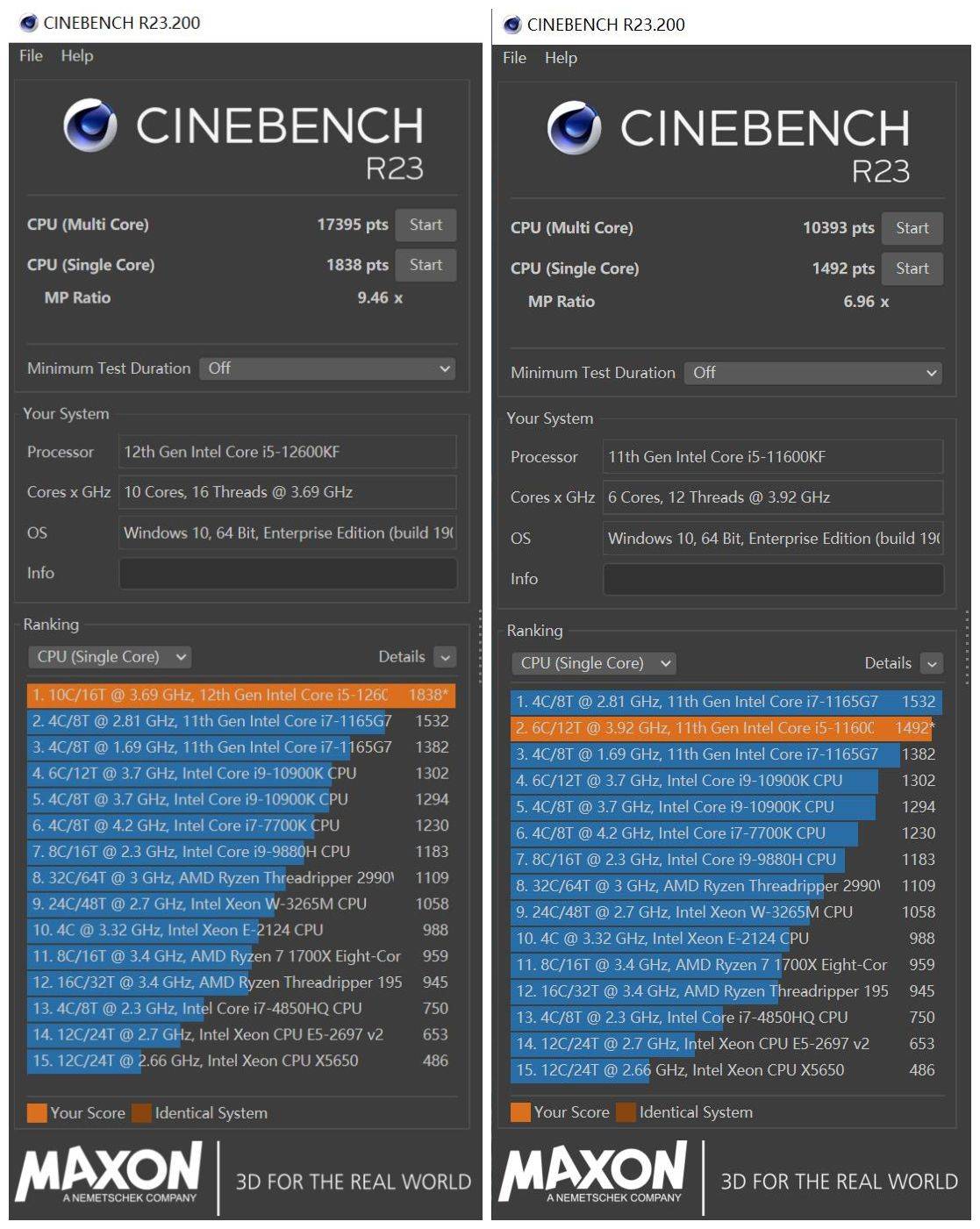Select the Threadripper 195 row in left ranking

pos(241,982)
